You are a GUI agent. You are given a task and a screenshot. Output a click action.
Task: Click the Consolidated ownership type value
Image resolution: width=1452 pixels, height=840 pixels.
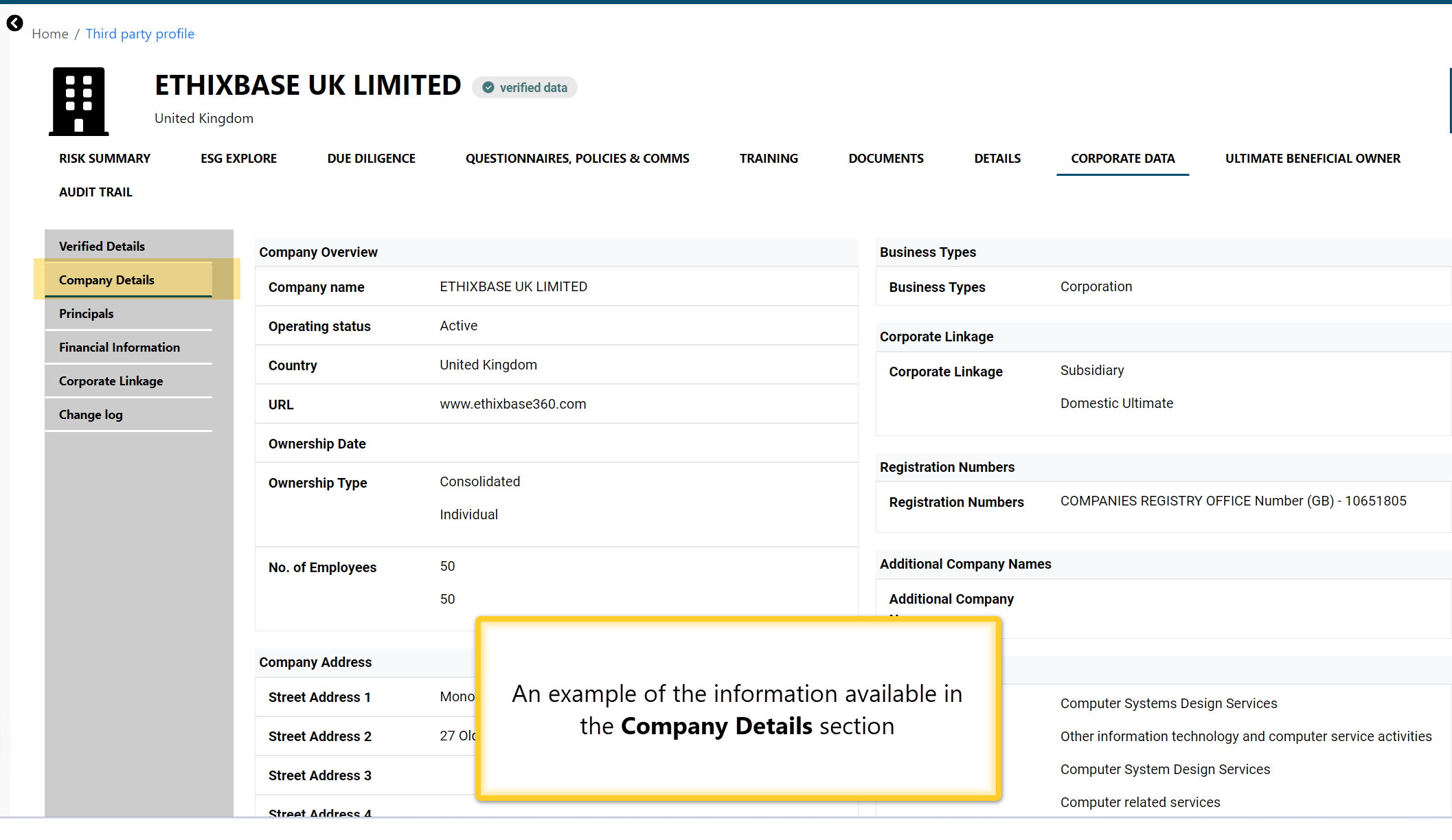480,481
